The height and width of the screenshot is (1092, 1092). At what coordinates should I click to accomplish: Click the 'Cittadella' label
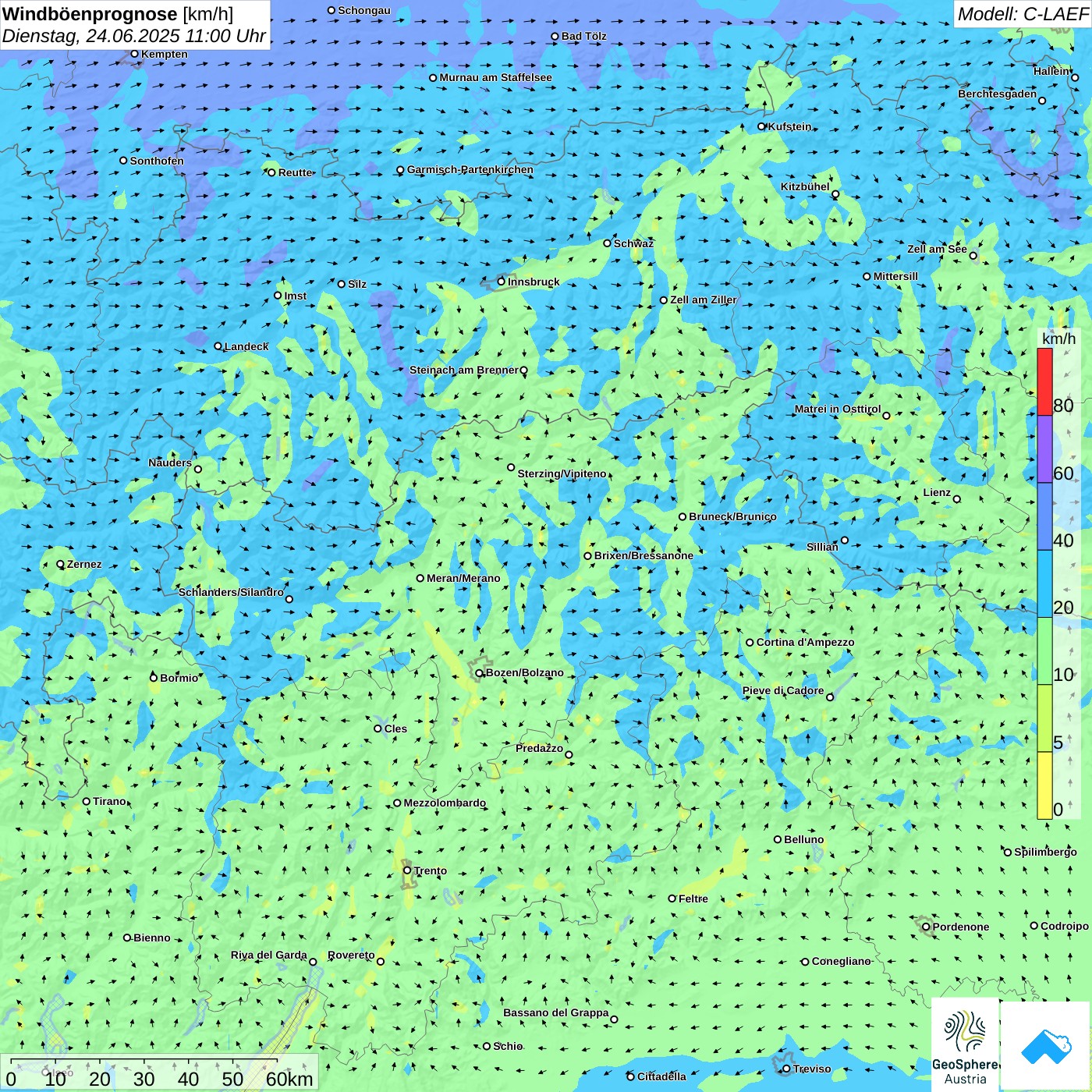(x=661, y=1076)
